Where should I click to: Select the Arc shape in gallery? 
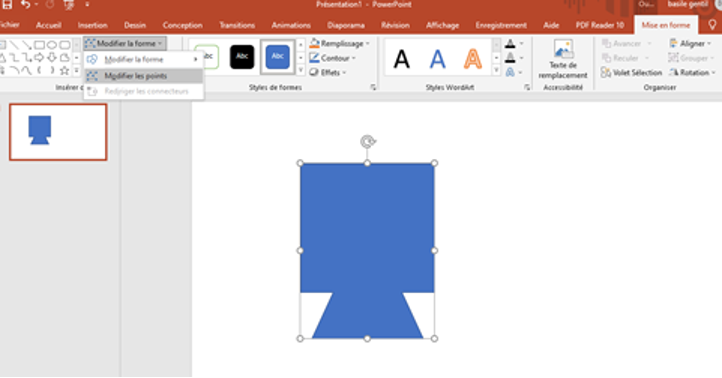pos(14,70)
